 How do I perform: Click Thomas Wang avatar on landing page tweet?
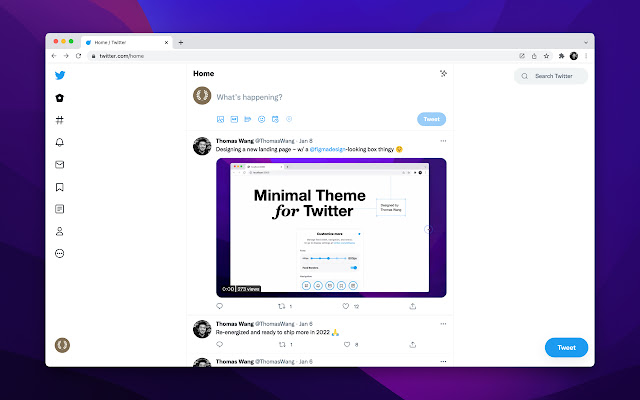202,146
